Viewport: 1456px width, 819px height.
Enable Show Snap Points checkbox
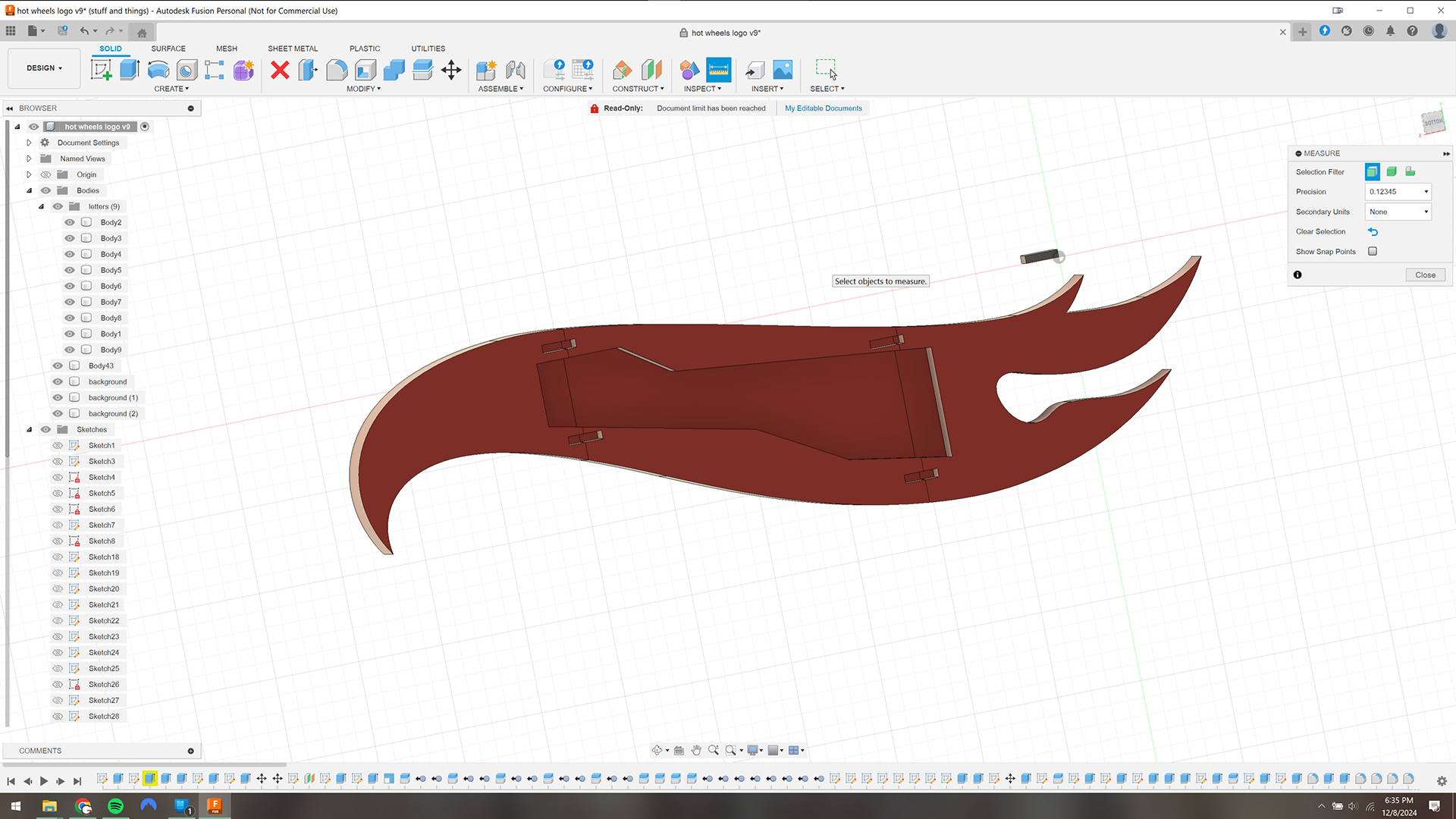[x=1373, y=251]
